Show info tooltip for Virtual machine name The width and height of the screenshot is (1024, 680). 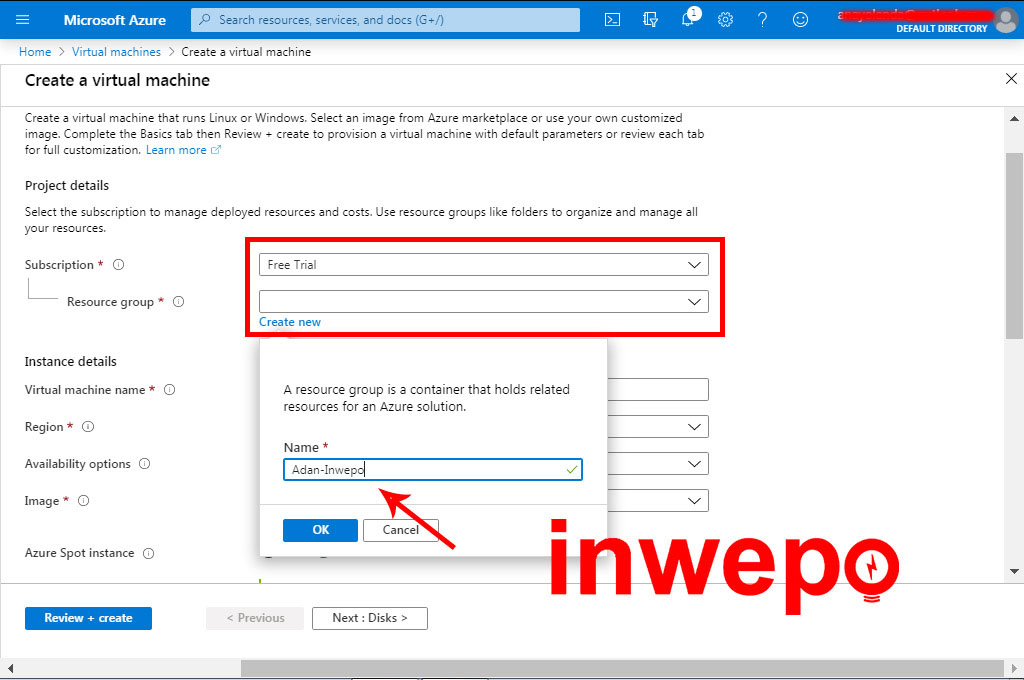coord(169,390)
